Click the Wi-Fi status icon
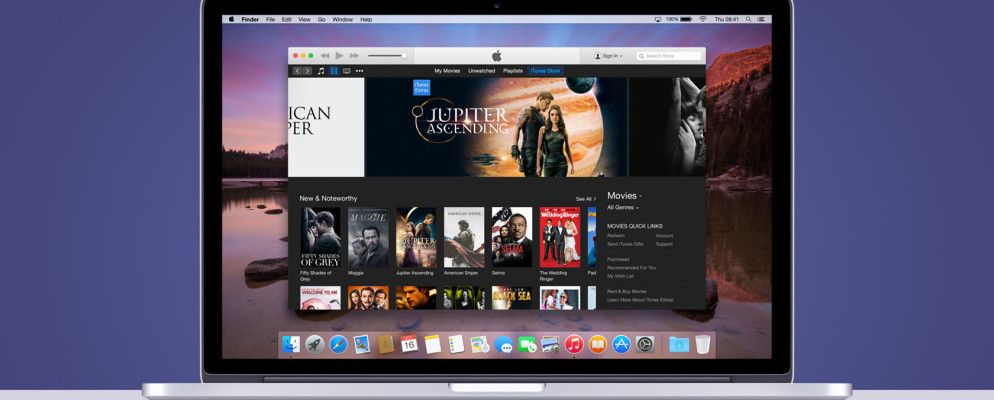This screenshot has height=400, width=994. click(x=702, y=20)
